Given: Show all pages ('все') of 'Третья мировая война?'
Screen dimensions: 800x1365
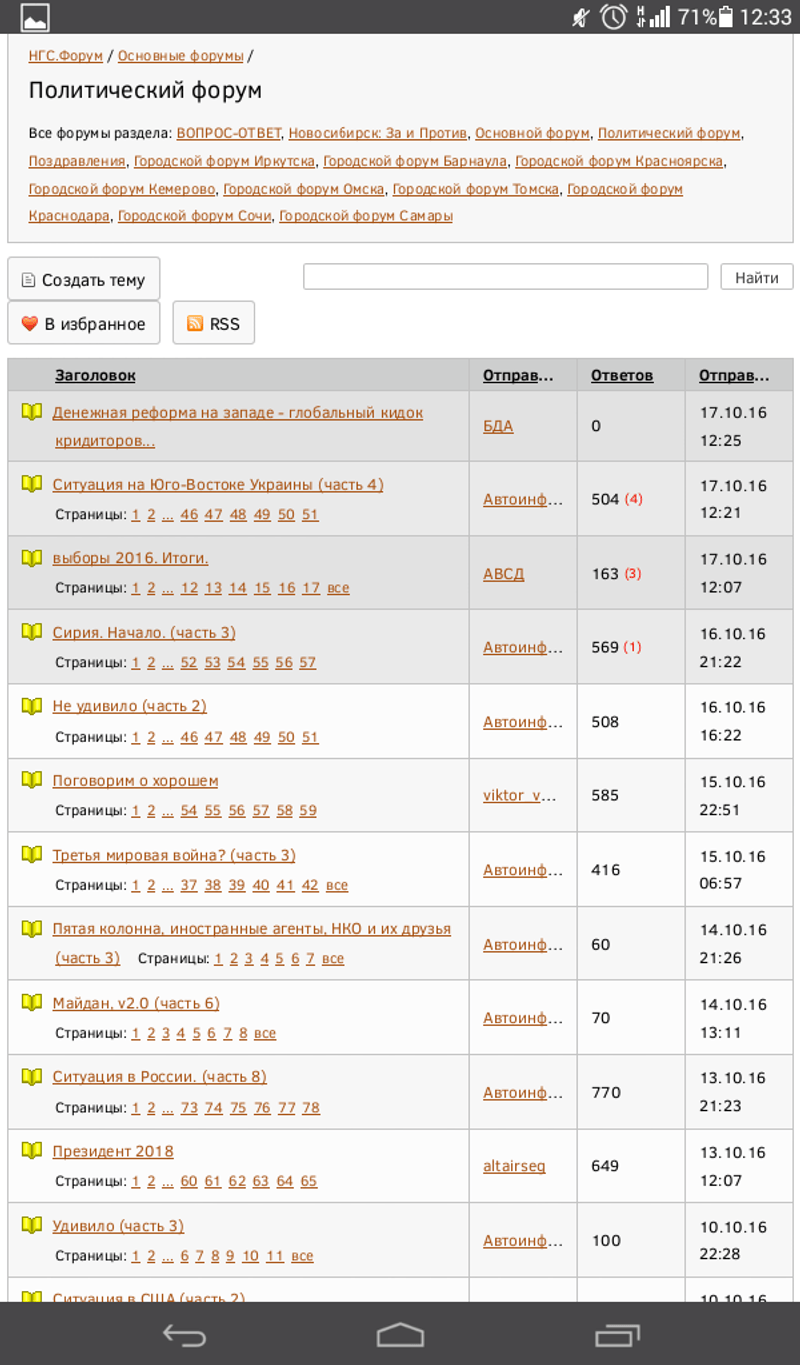Looking at the screenshot, I should [x=337, y=885].
